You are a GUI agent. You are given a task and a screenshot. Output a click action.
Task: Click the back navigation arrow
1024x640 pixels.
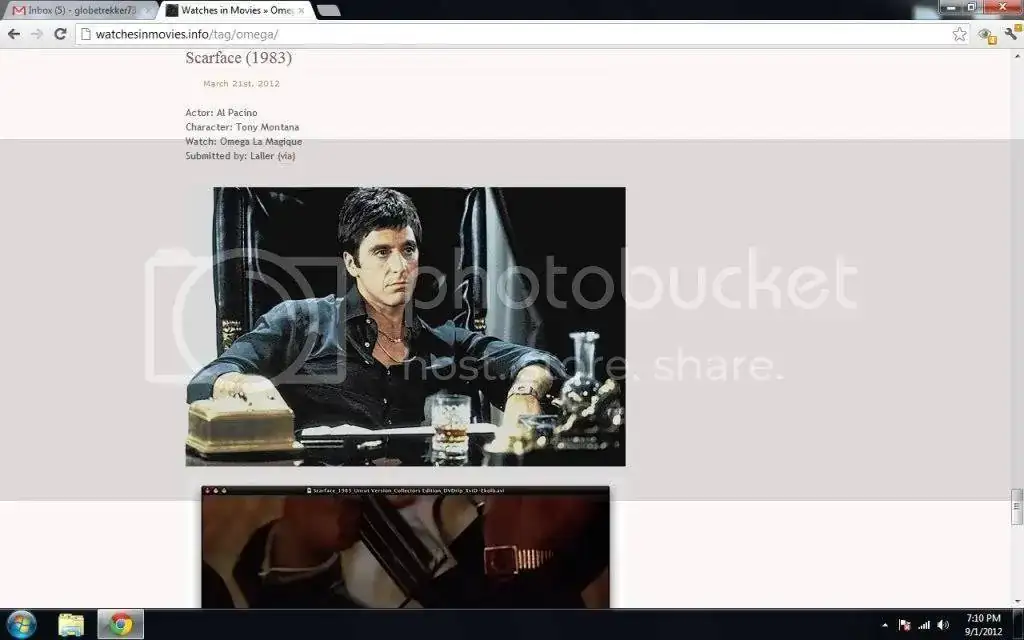click(13, 33)
